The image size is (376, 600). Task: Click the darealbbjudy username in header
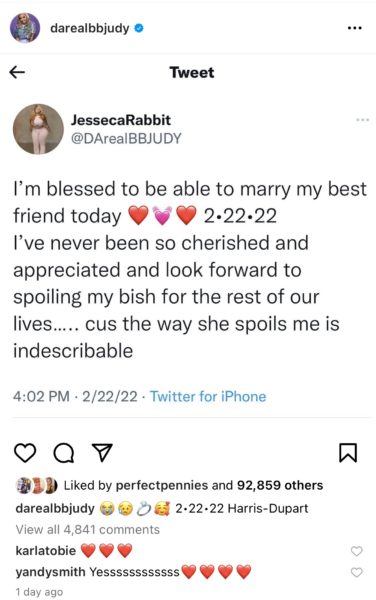(x=90, y=28)
